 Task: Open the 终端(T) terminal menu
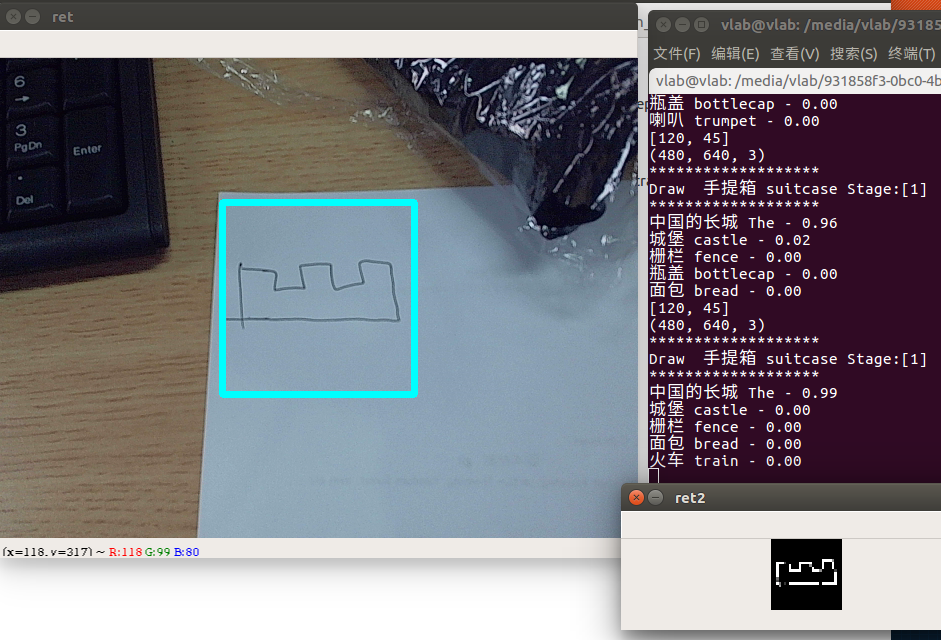point(912,54)
